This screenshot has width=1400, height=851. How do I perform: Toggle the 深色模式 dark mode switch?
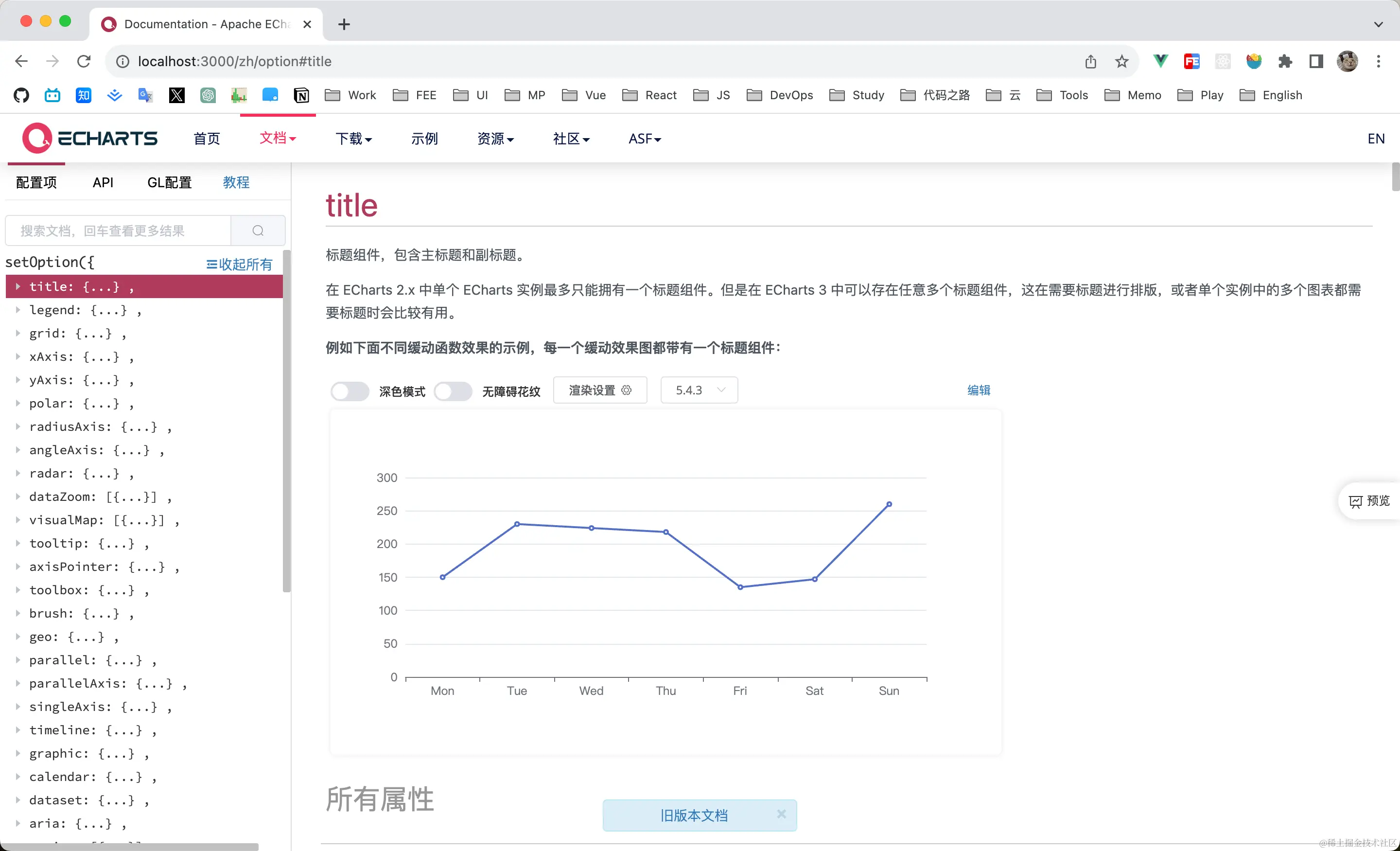point(350,391)
